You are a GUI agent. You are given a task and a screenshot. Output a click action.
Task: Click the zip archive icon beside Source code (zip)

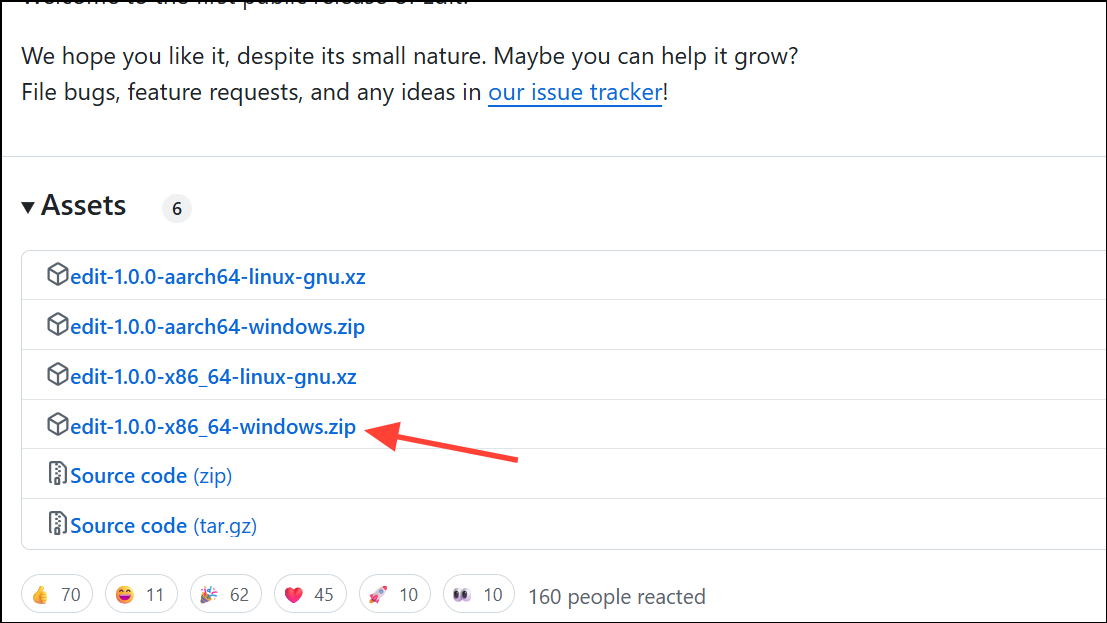tap(57, 474)
